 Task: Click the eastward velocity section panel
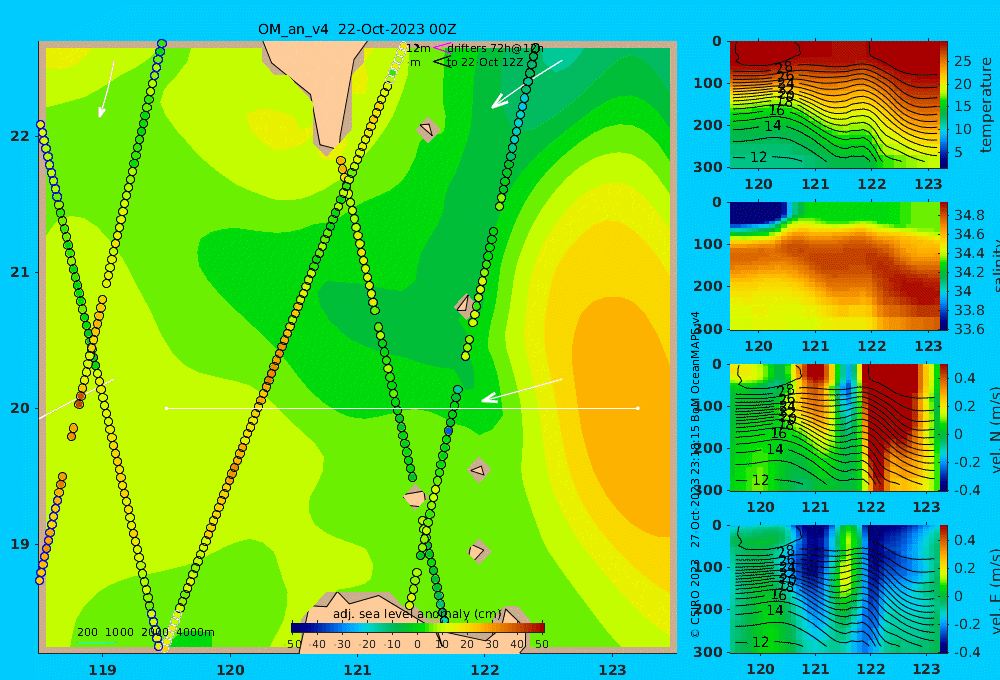tap(834, 589)
